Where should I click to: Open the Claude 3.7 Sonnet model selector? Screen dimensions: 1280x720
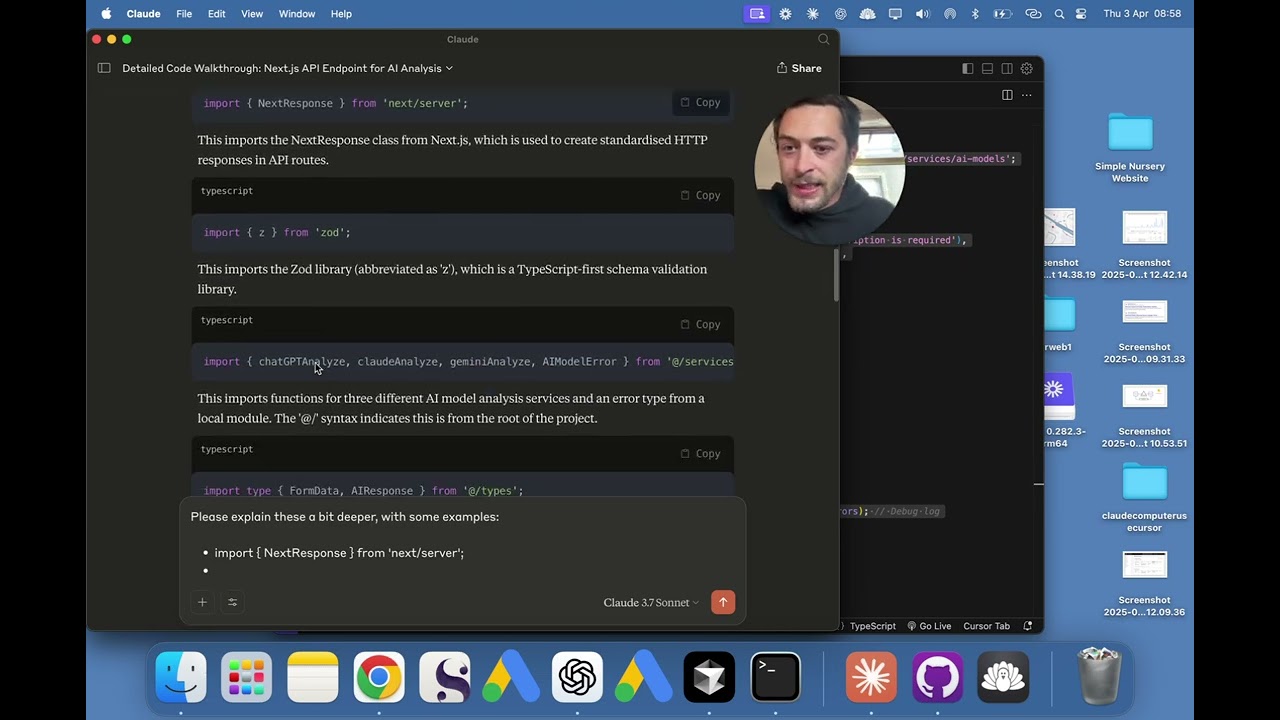coord(651,602)
